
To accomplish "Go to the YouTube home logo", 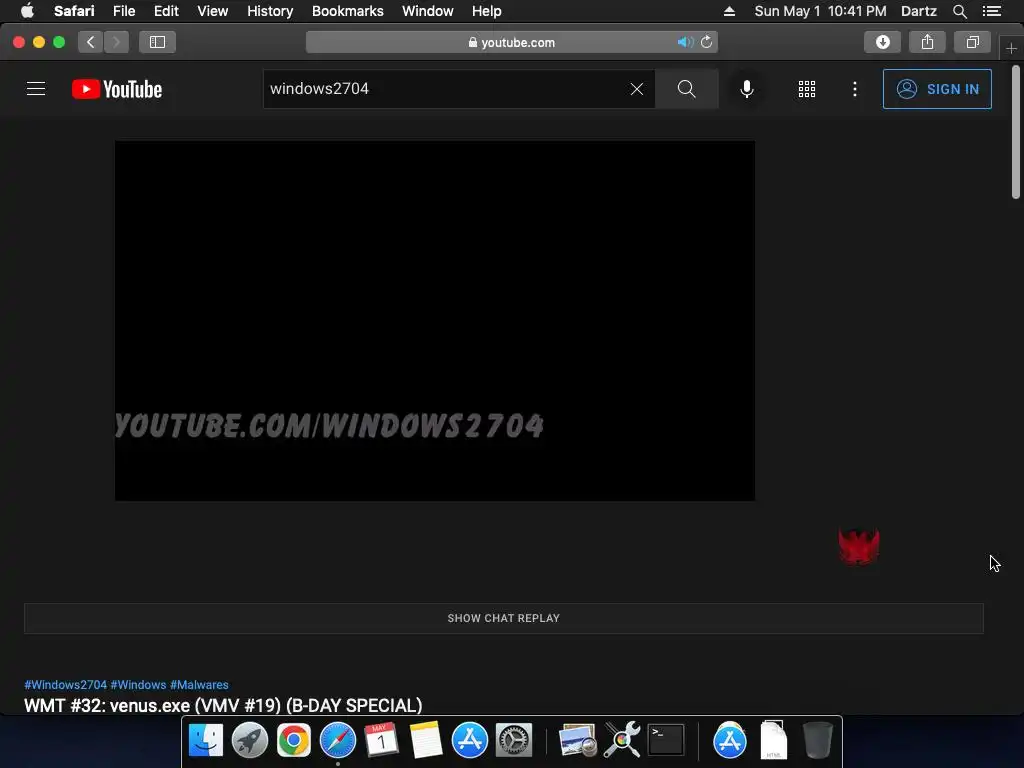I will pyautogui.click(x=117, y=89).
